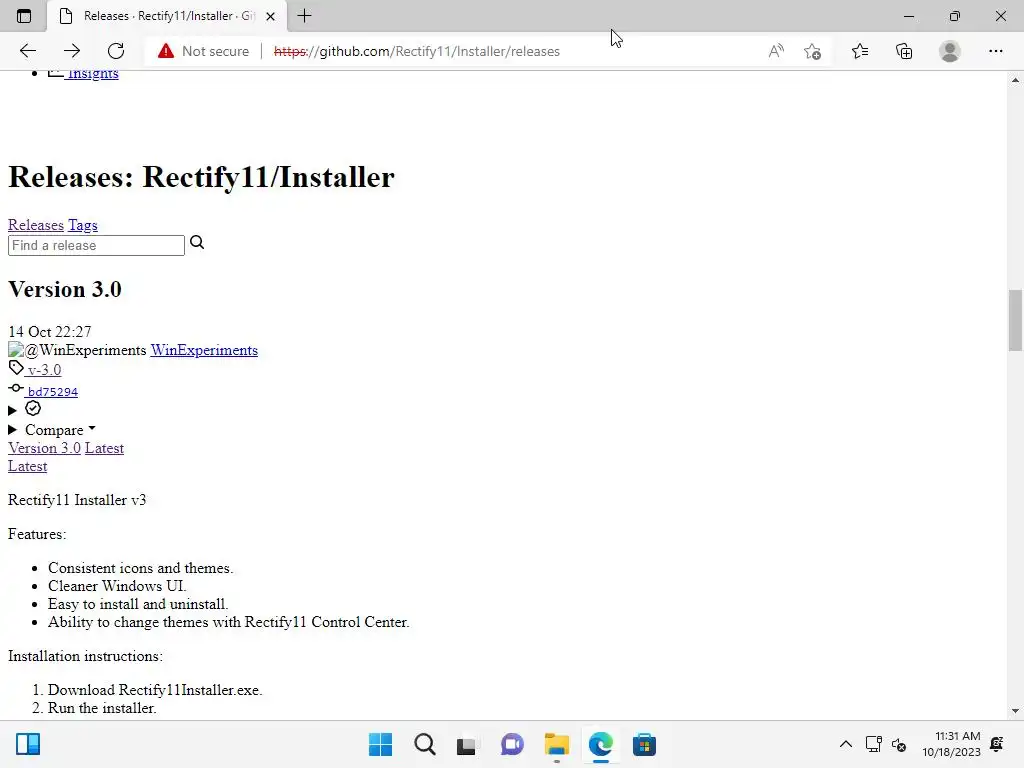
Task: Click the vertical scrollbar thumb
Action: click(x=1016, y=320)
